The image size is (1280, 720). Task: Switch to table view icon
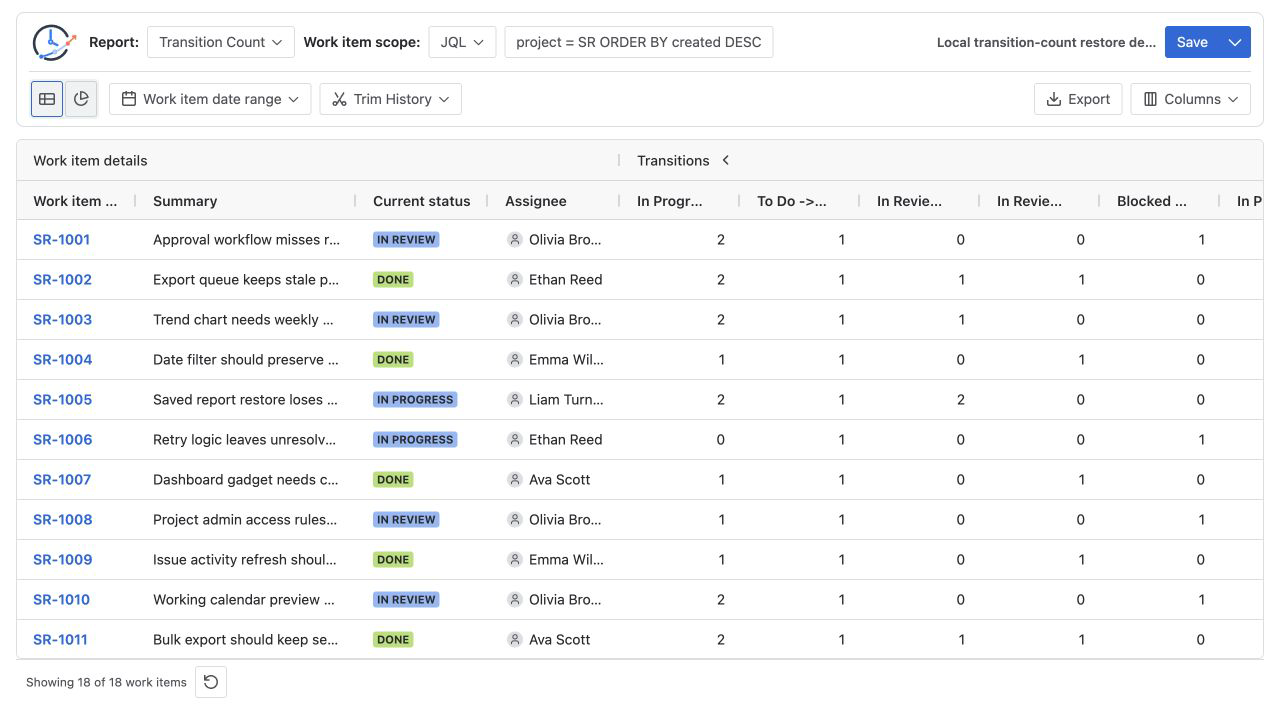point(47,99)
